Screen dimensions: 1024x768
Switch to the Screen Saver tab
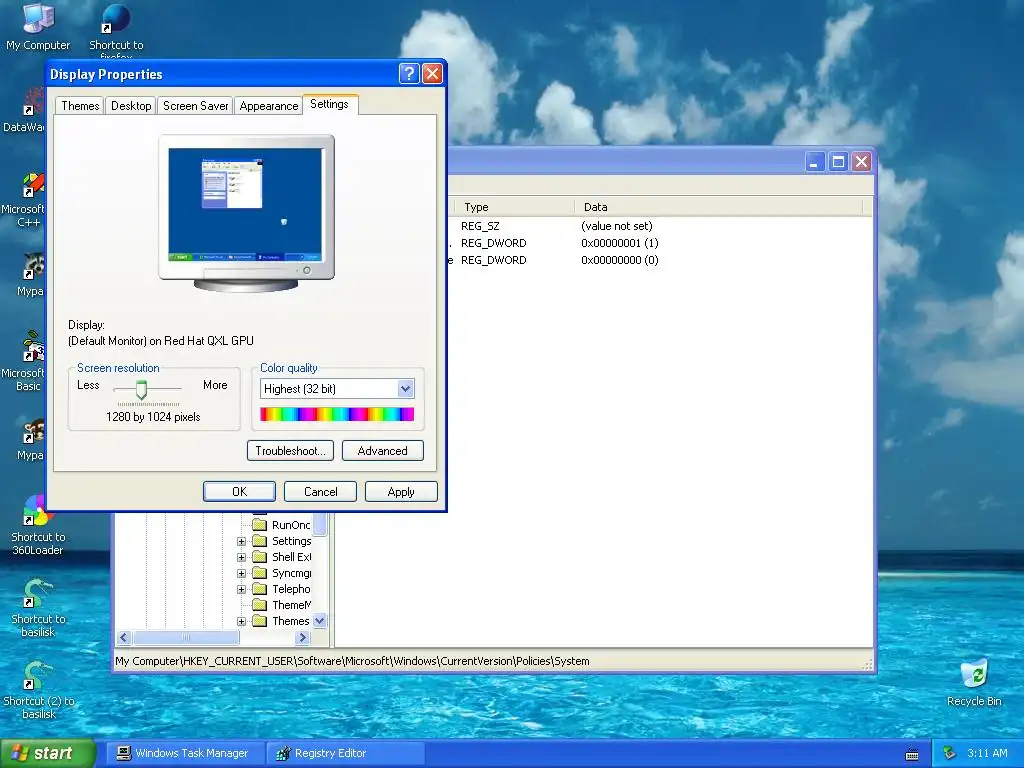(x=195, y=106)
